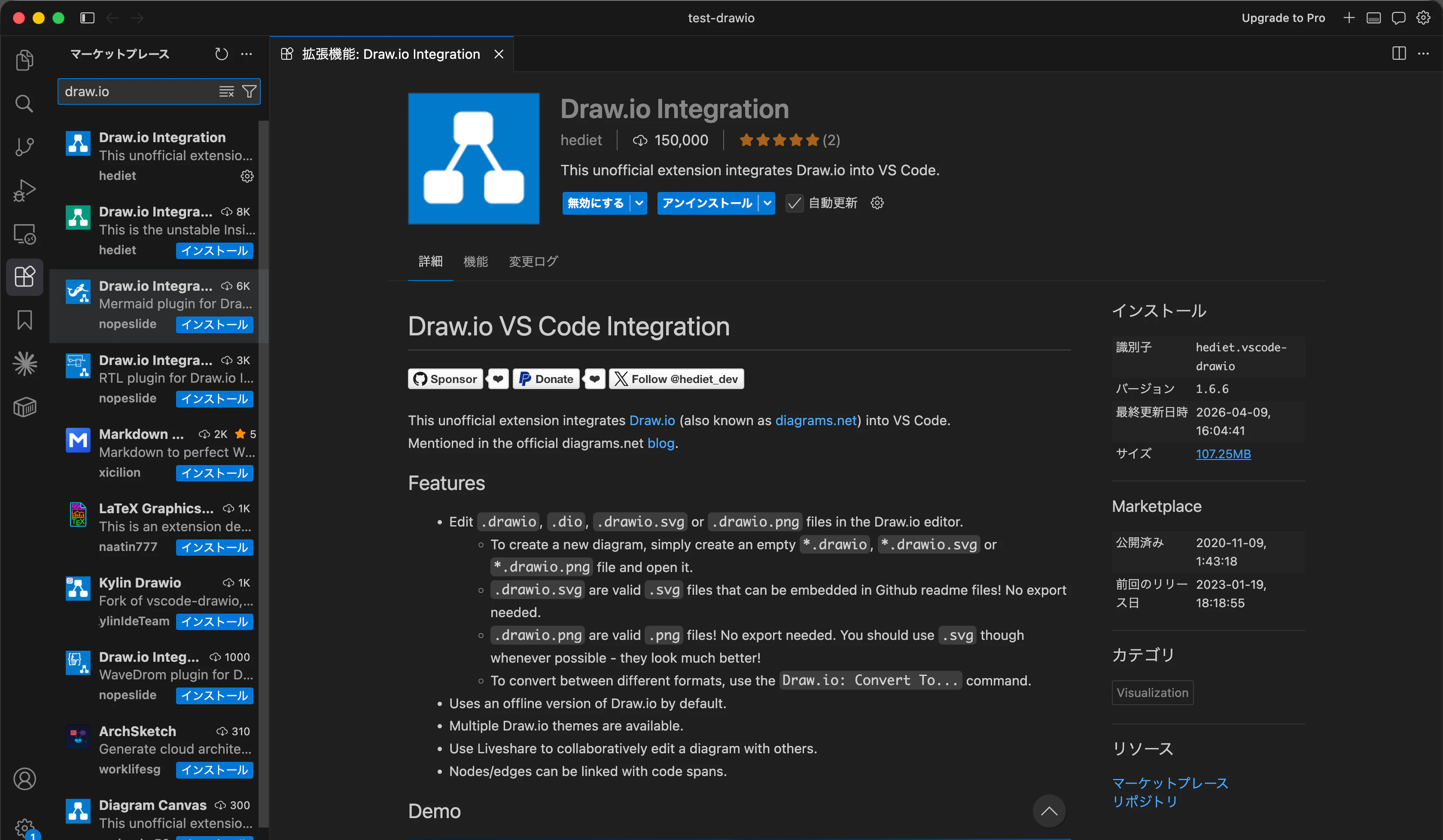Switch to the 機能 tab
Screen dimensions: 1443x840
coord(476,261)
